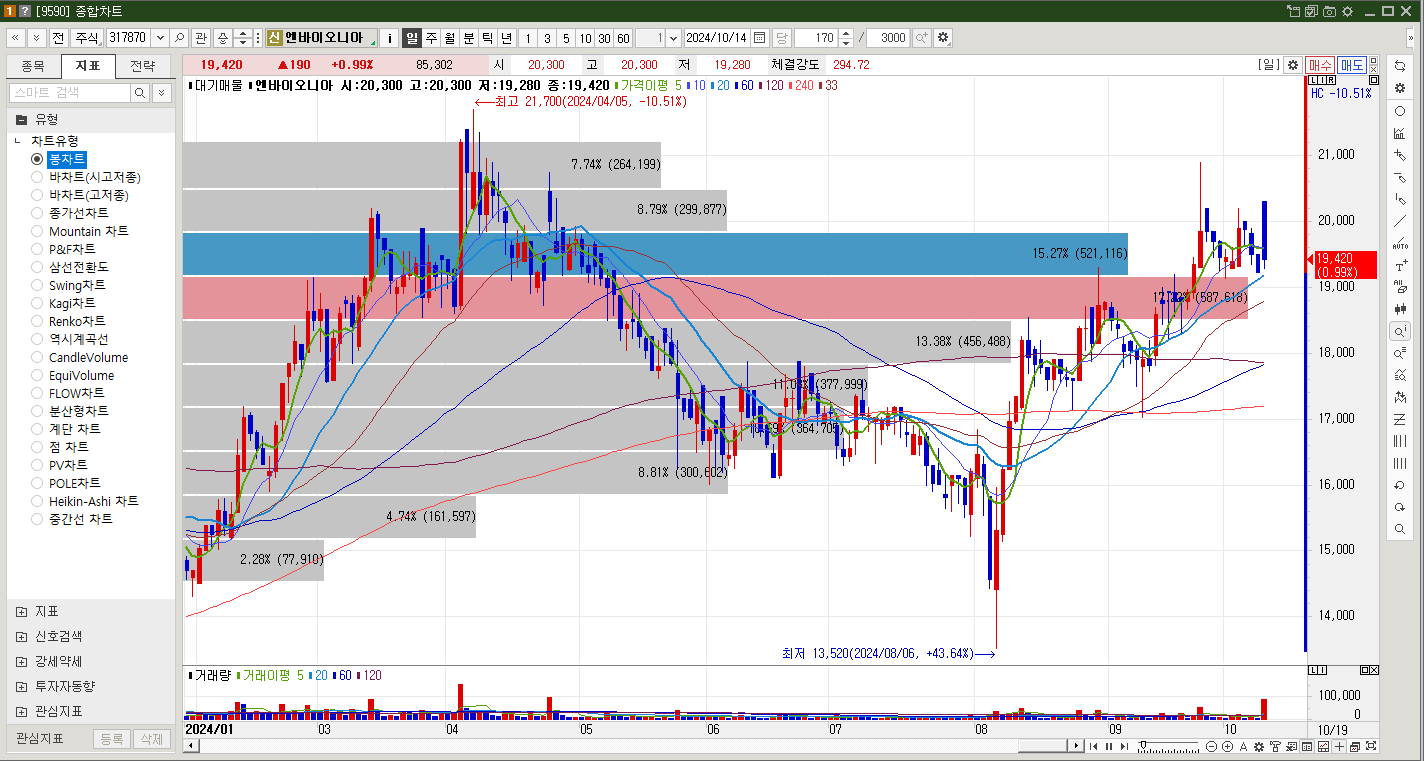1424x761 pixels.
Task: Open the calendar date picker icon
Action: tap(760, 38)
